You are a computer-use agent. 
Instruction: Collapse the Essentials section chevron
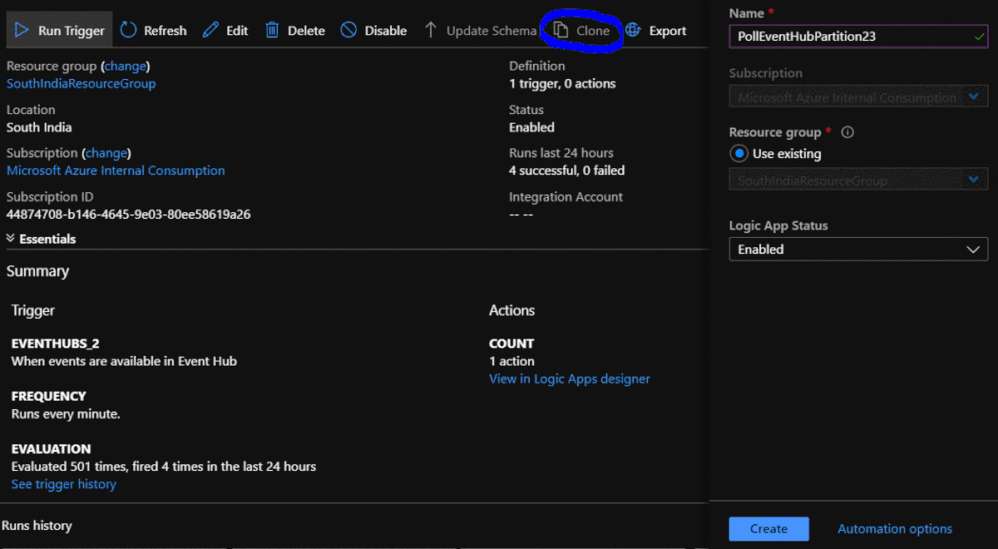point(10,238)
